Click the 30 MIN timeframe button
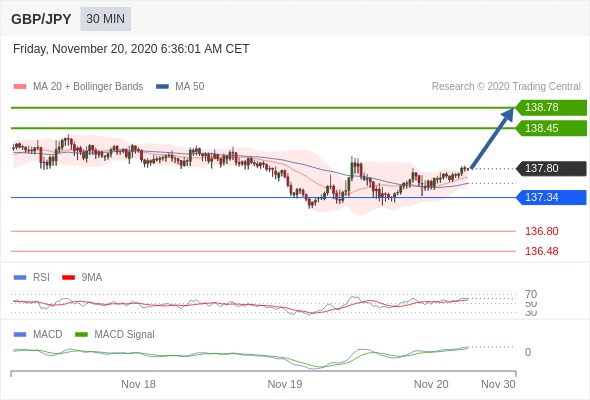The width and height of the screenshot is (590, 400). pyautogui.click(x=105, y=18)
